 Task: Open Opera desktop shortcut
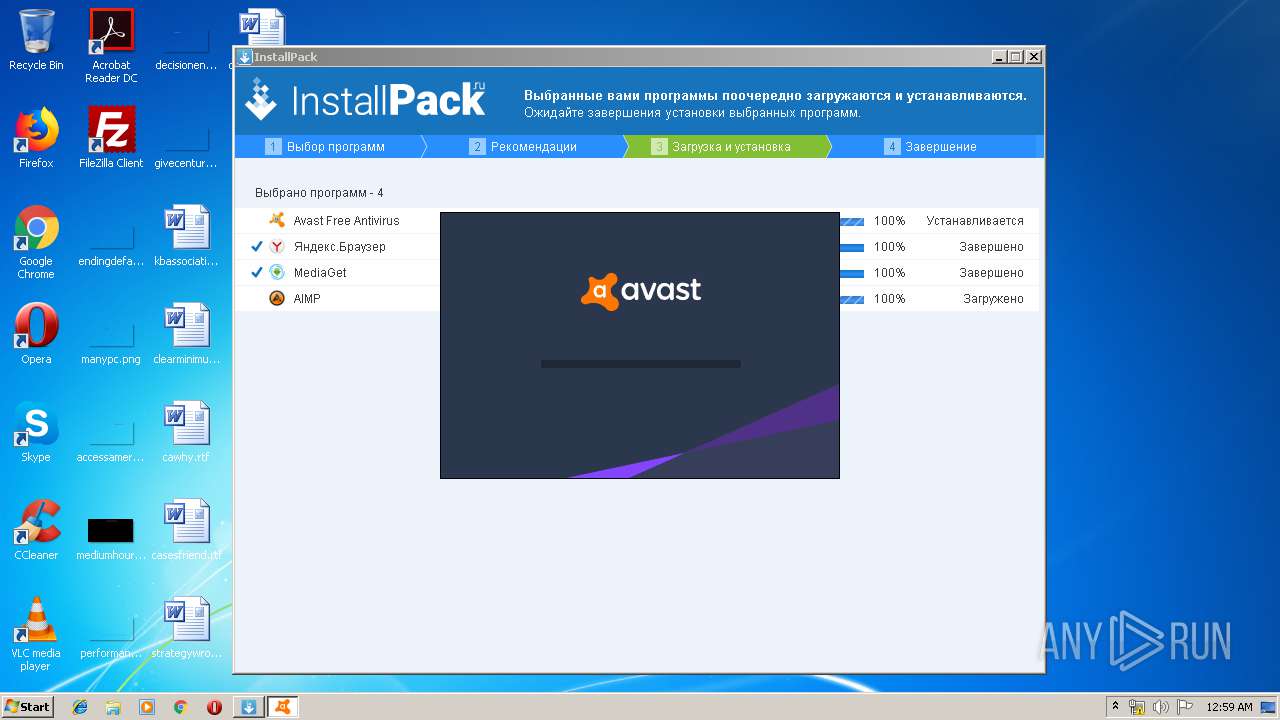[36, 334]
